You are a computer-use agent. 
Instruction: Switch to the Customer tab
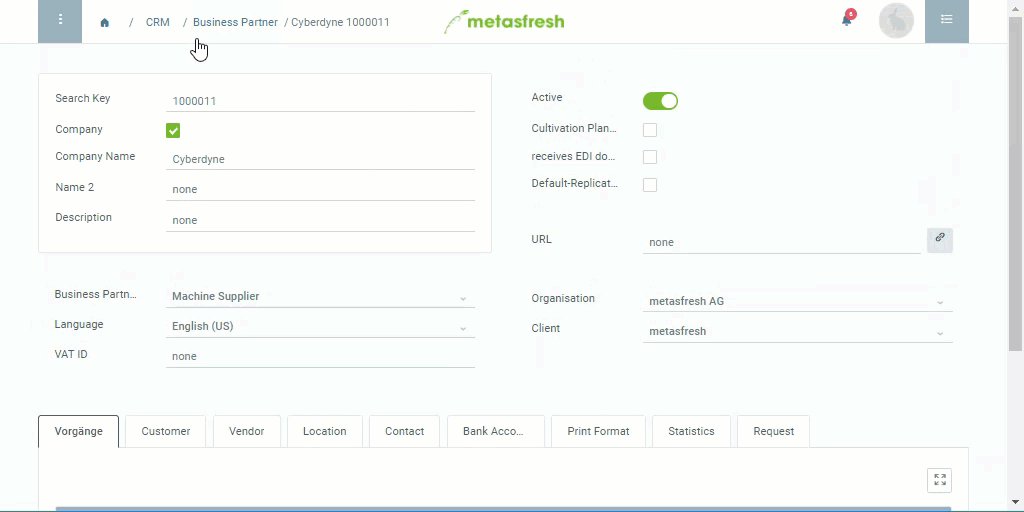point(166,431)
